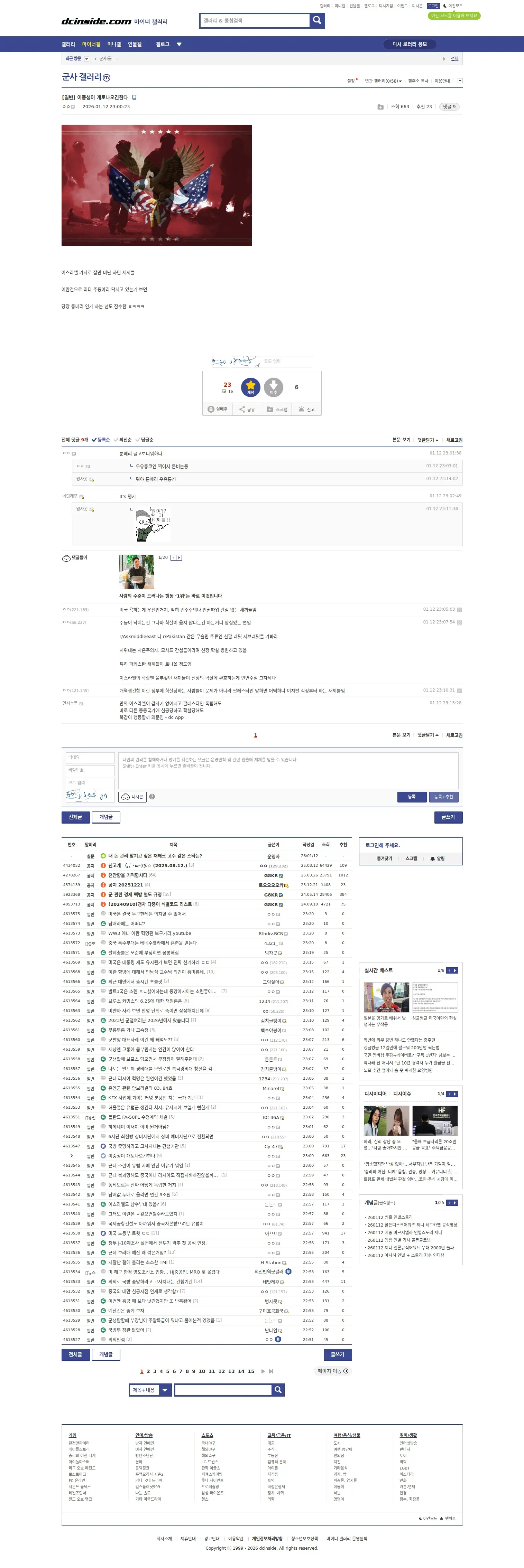Expand the 연관 갤러리(0/58) dropdown

tap(383, 81)
